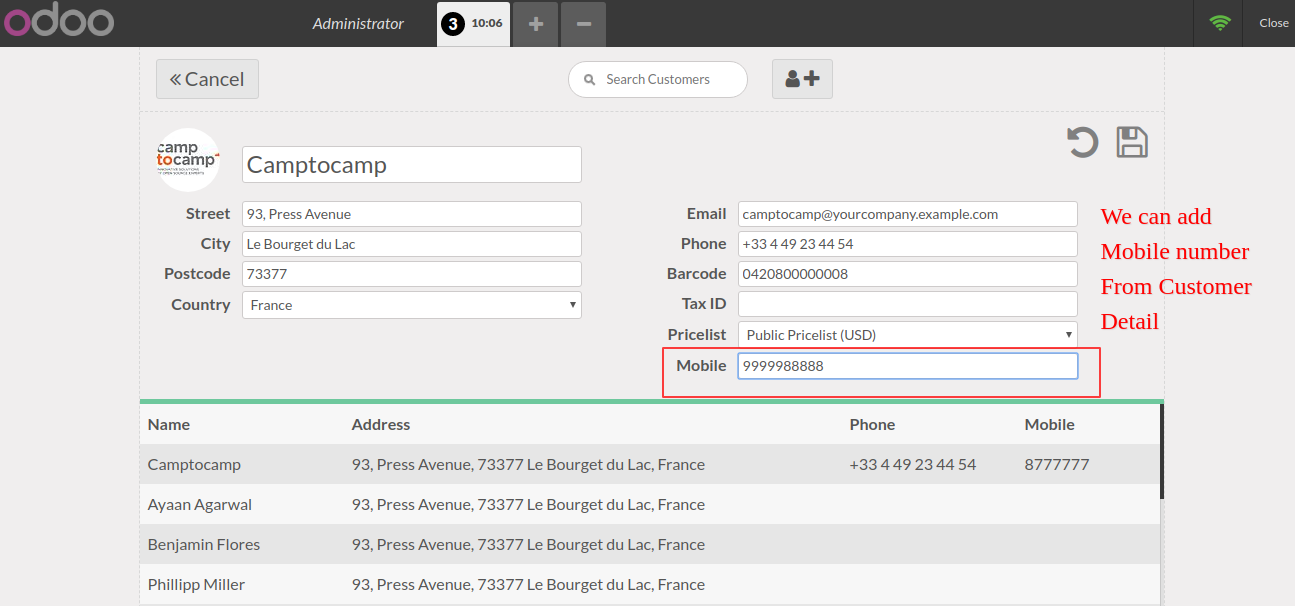Click the undo changes arrow icon
1295x606 pixels.
click(x=1082, y=142)
